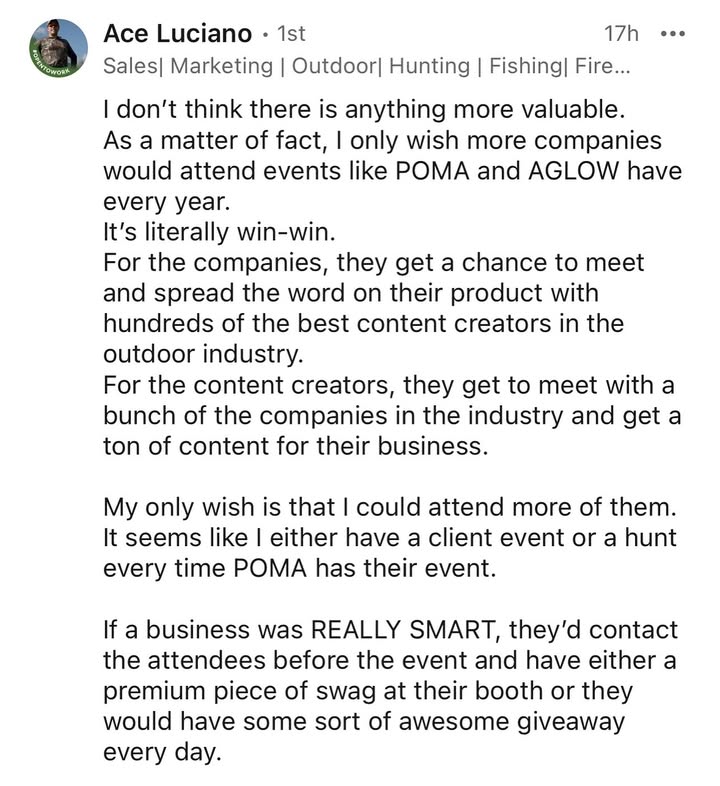Click the final line "every day."
This screenshot has height=786, width=720.
pyautogui.click(x=162, y=752)
